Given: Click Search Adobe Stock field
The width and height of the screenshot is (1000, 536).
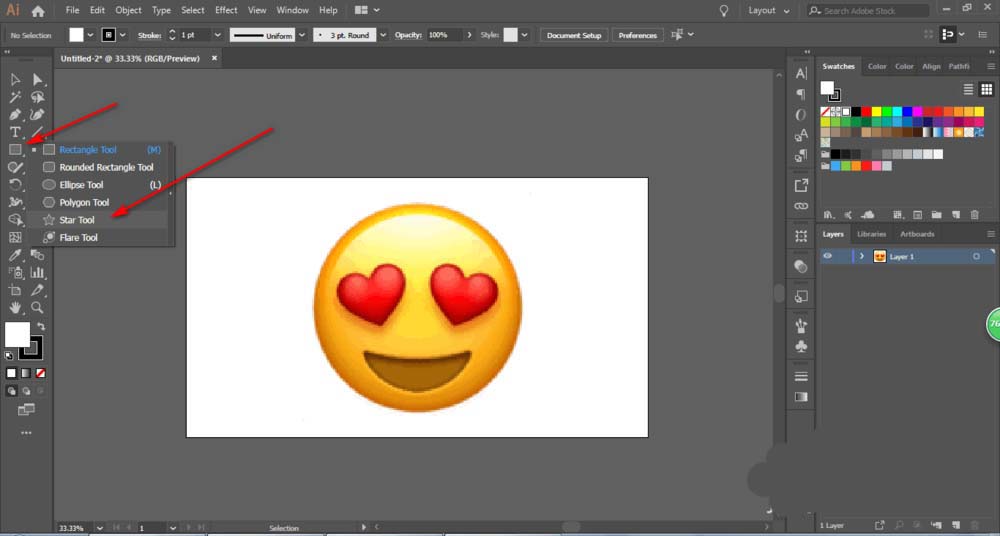Looking at the screenshot, I should [x=869, y=11].
